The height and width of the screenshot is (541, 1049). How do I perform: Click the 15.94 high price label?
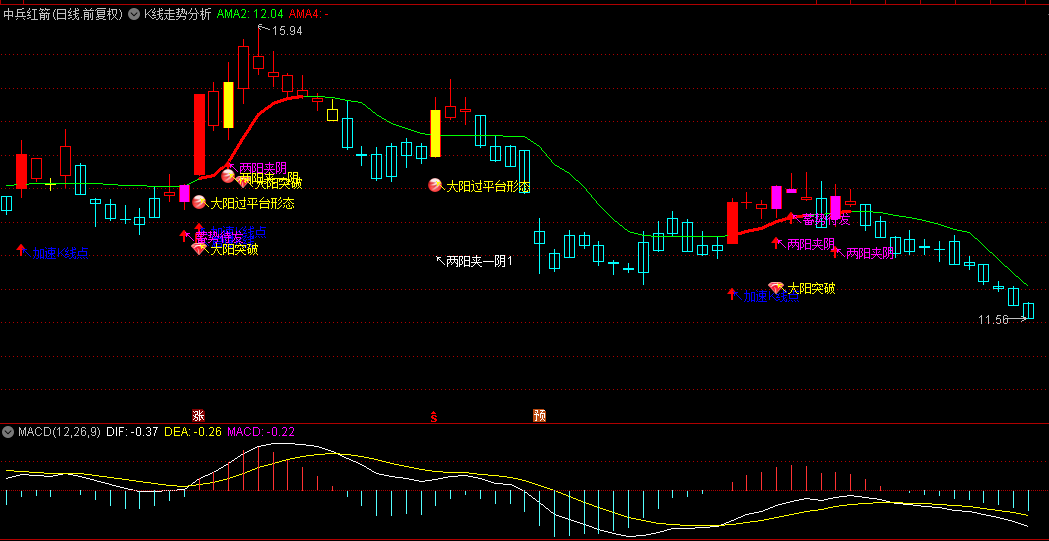pos(287,31)
